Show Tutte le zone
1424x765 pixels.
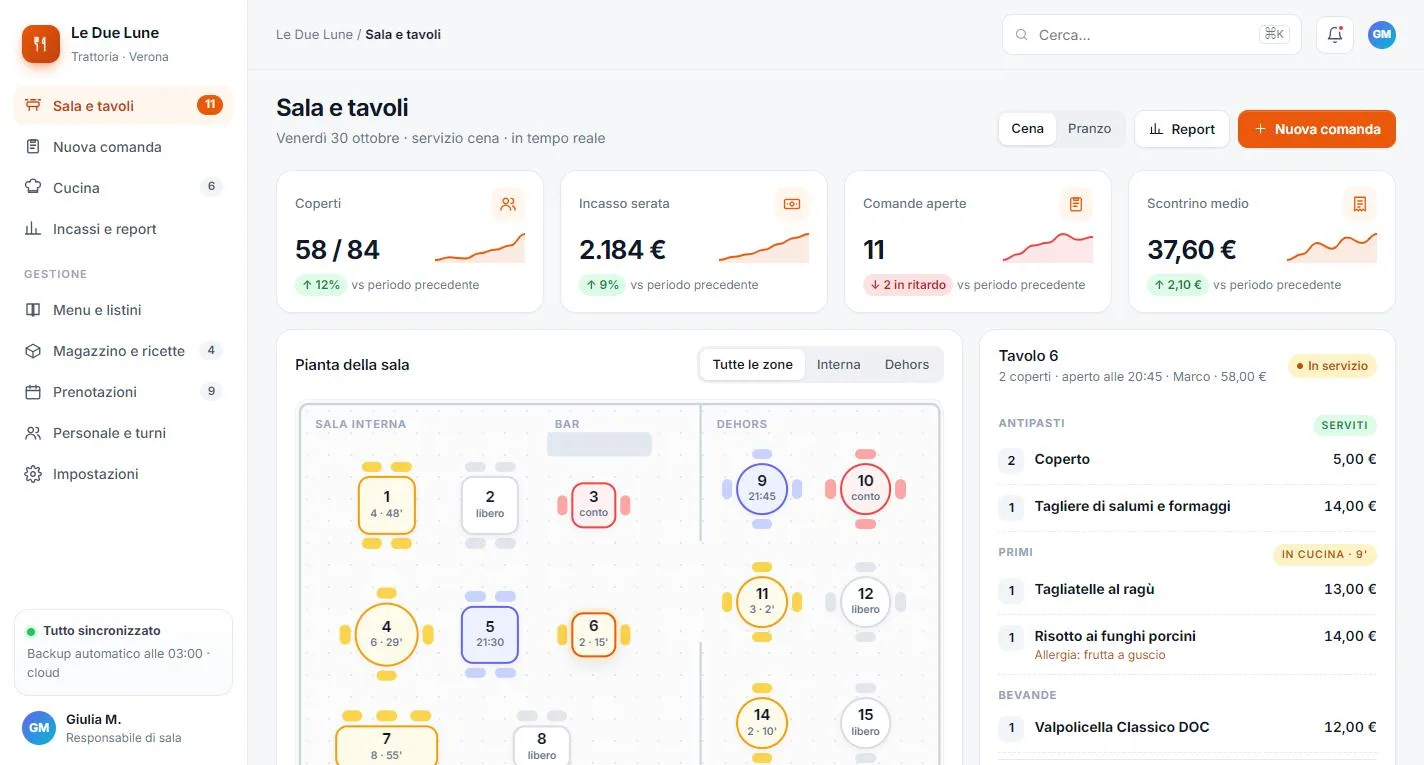(x=752, y=365)
